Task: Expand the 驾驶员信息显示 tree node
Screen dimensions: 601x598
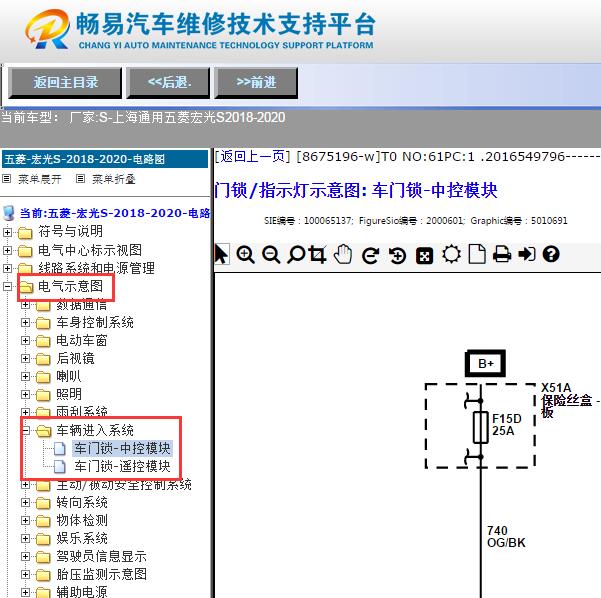Action: (x=25, y=556)
